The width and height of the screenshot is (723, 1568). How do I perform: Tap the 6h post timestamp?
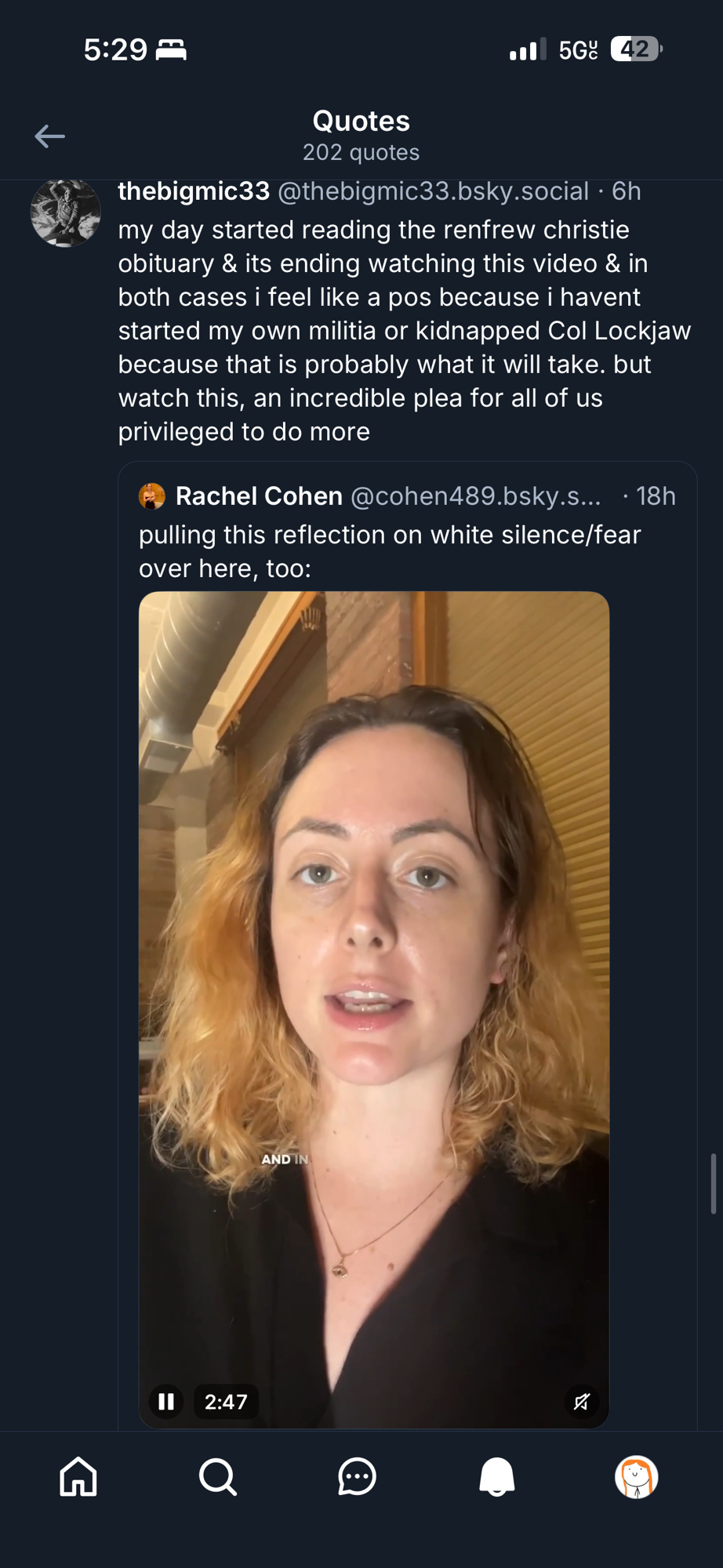coord(627,191)
